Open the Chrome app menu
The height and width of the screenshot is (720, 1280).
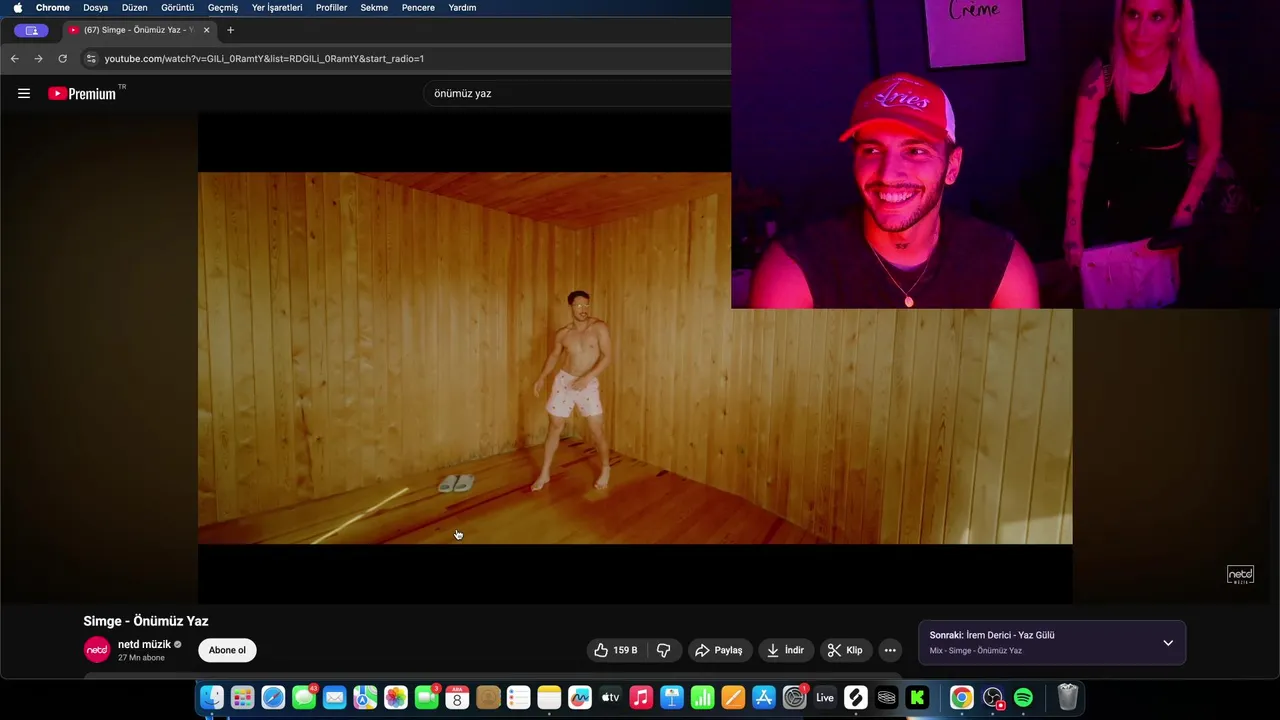point(53,7)
